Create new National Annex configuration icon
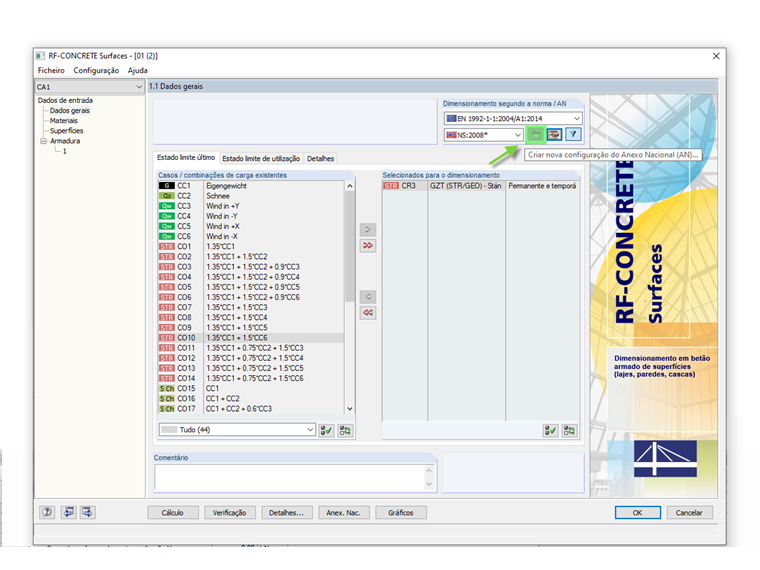Screen dimensions: 760x570 [535, 134]
